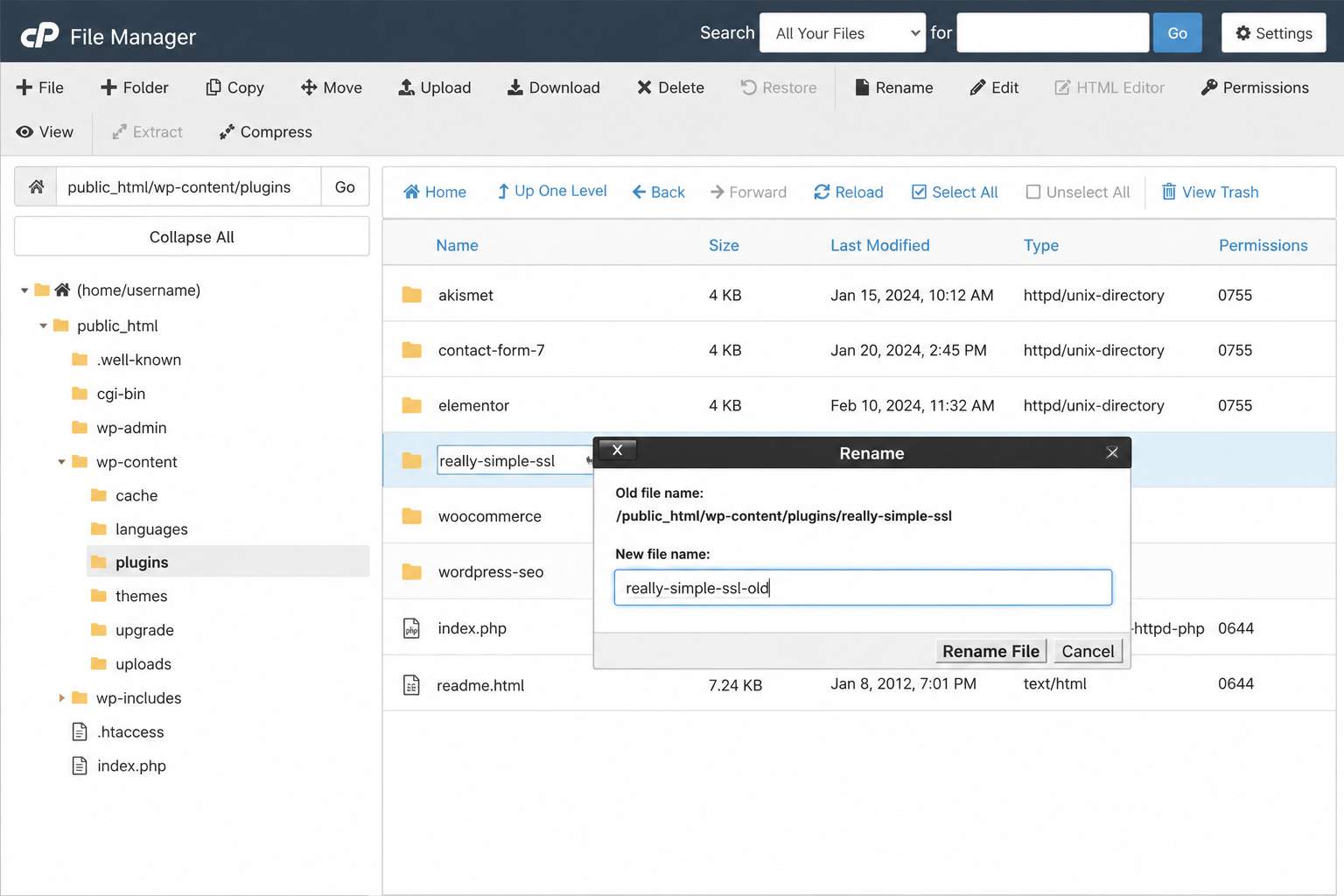The image size is (1344, 896).
Task: Click the home icon beside path field
Action: click(x=36, y=186)
